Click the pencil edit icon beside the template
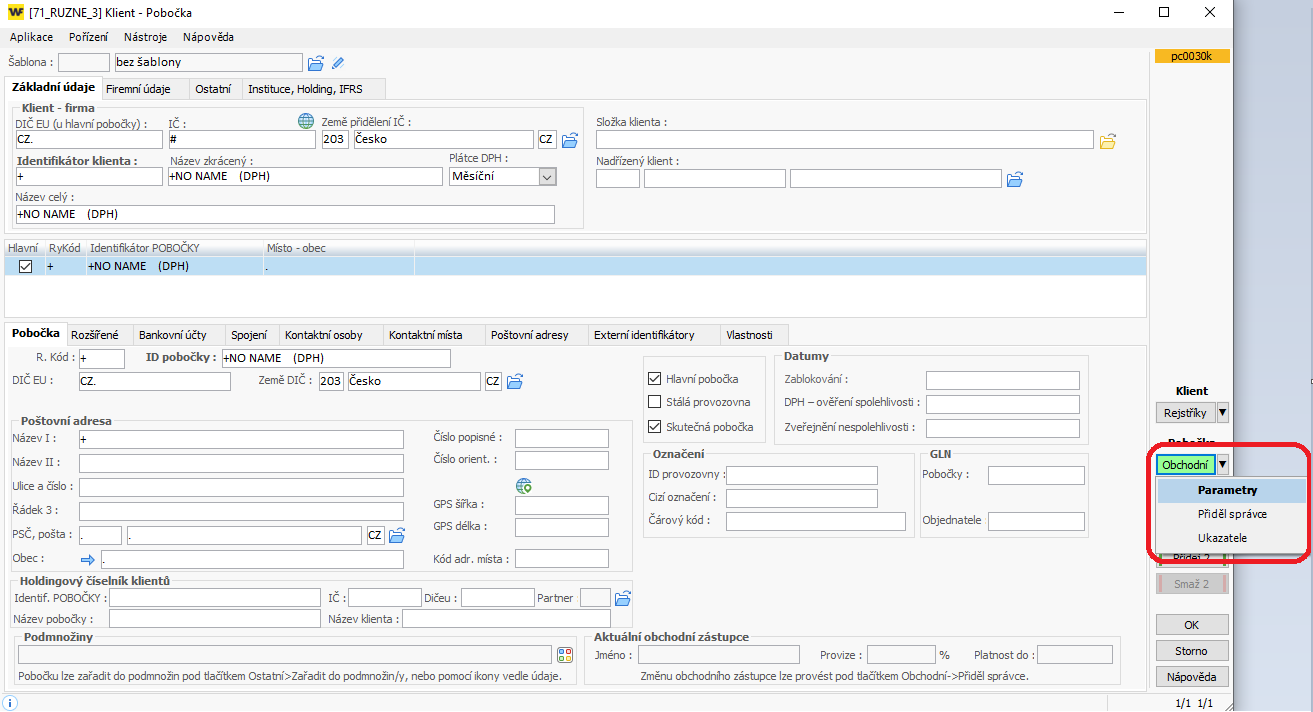The height and width of the screenshot is (712, 1313). pos(338,63)
